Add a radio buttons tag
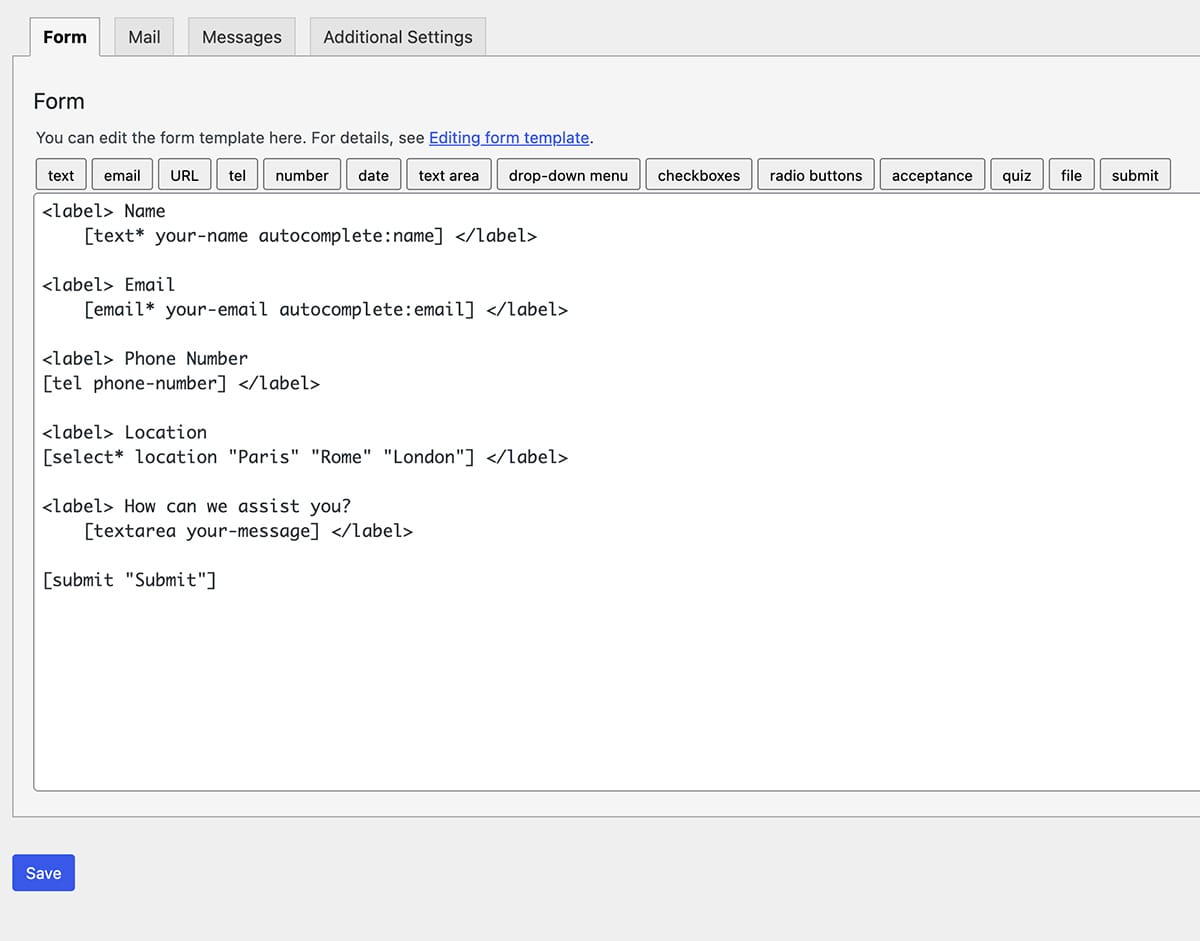The image size is (1200, 941). pos(815,175)
